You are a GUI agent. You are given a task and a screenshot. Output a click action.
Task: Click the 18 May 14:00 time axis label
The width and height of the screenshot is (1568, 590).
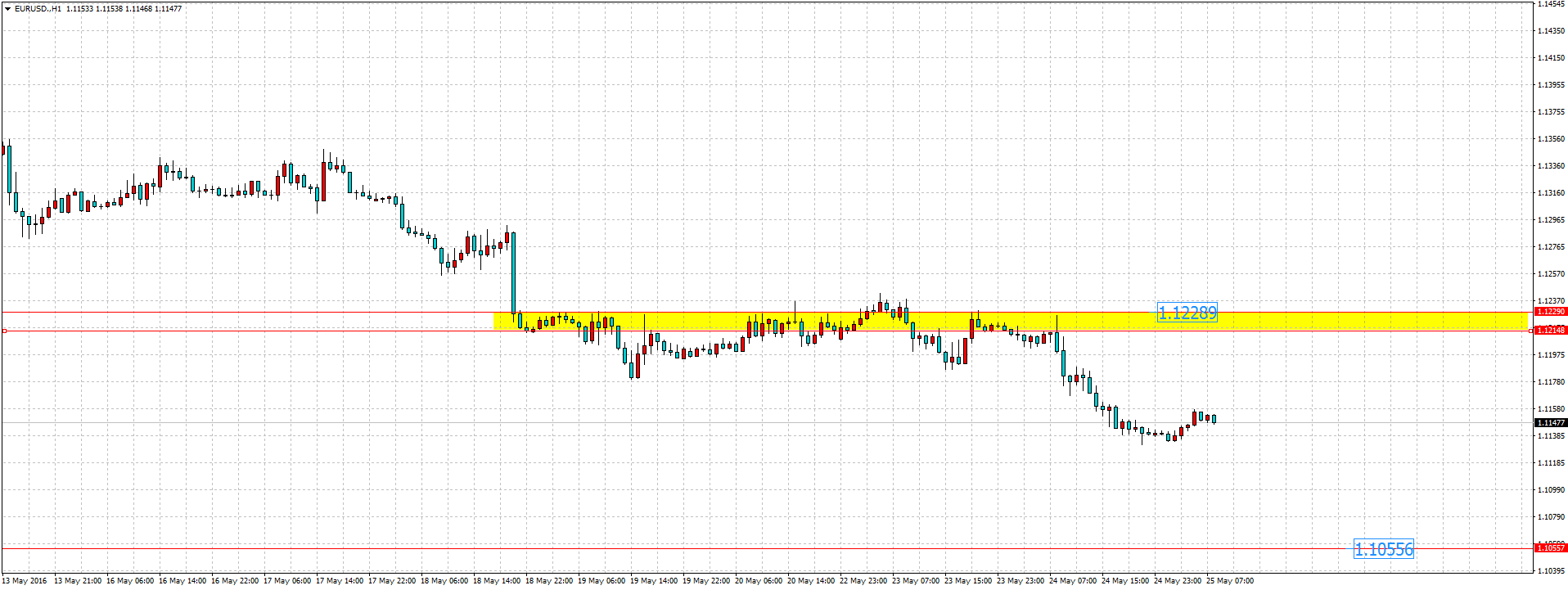[x=497, y=581]
